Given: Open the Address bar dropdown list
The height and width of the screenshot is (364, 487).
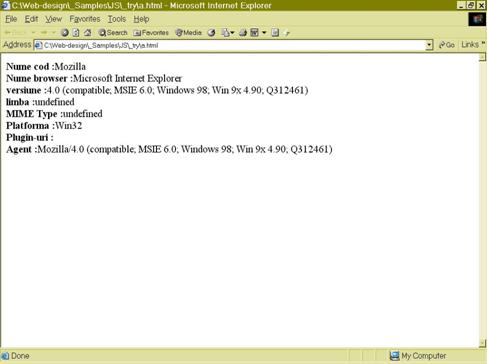Looking at the screenshot, I should 429,45.
